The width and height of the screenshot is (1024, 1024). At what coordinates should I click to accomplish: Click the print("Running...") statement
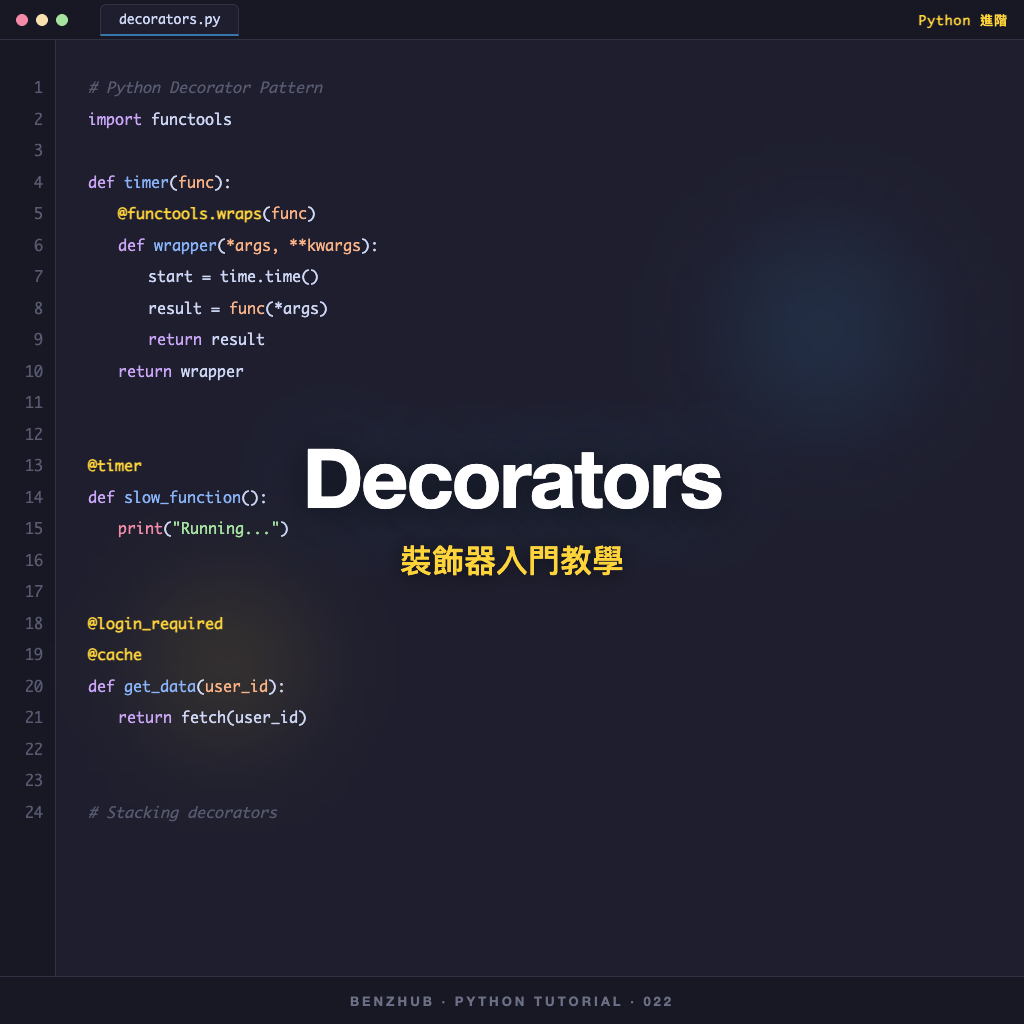pos(203,528)
